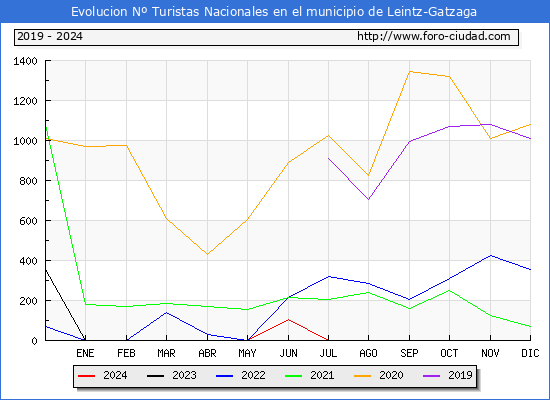
Task: Click the 200 value on the y-axis
Action: 28,301
